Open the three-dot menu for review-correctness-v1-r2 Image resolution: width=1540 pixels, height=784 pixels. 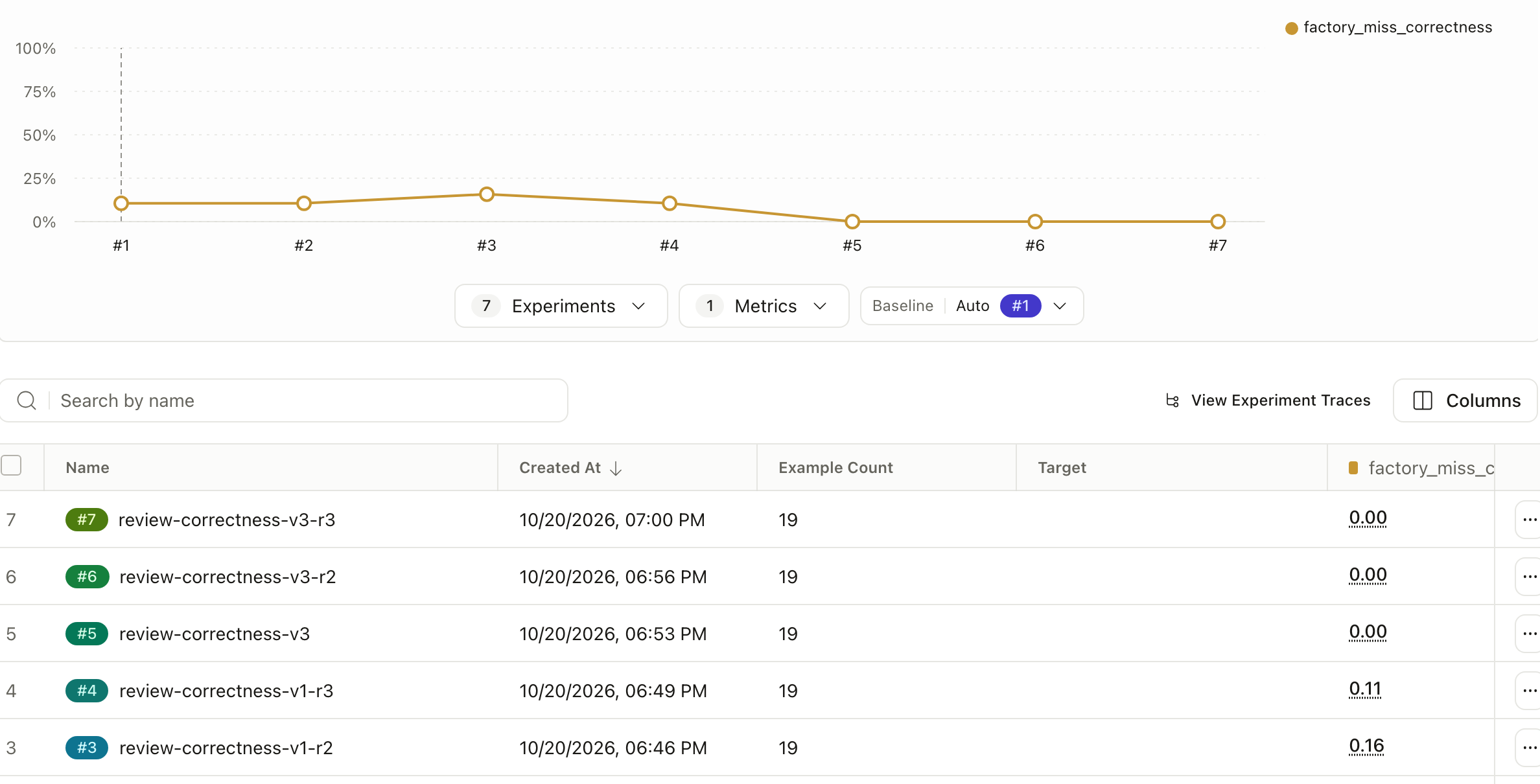1530,748
